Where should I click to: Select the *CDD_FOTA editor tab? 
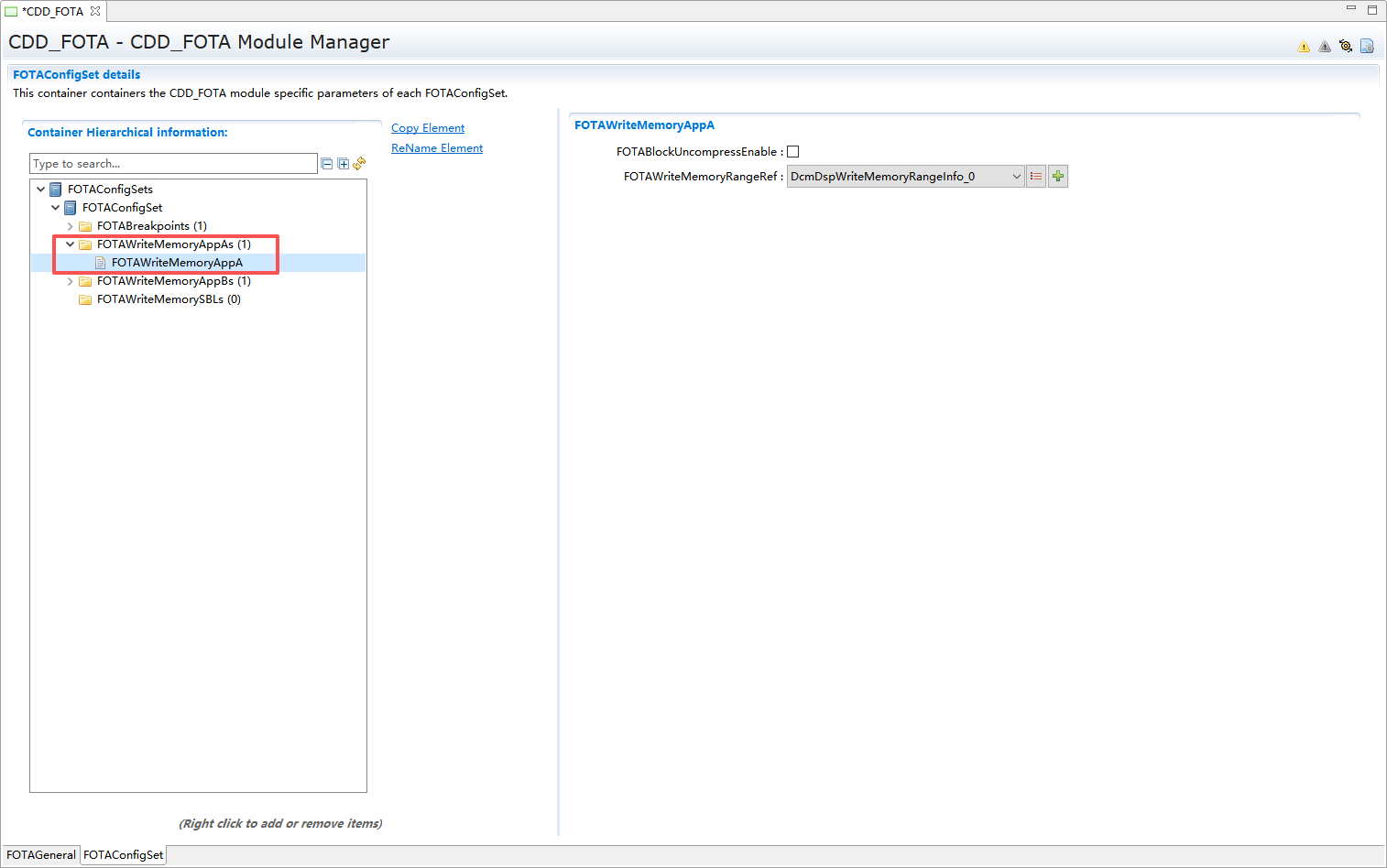pyautogui.click(x=52, y=11)
